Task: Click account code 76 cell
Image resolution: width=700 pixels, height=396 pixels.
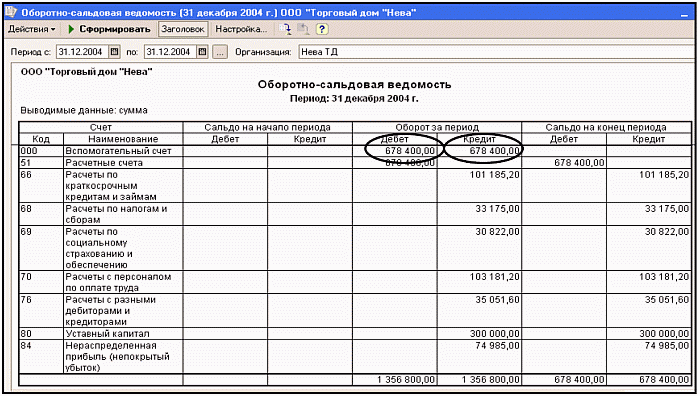Action: [42, 311]
